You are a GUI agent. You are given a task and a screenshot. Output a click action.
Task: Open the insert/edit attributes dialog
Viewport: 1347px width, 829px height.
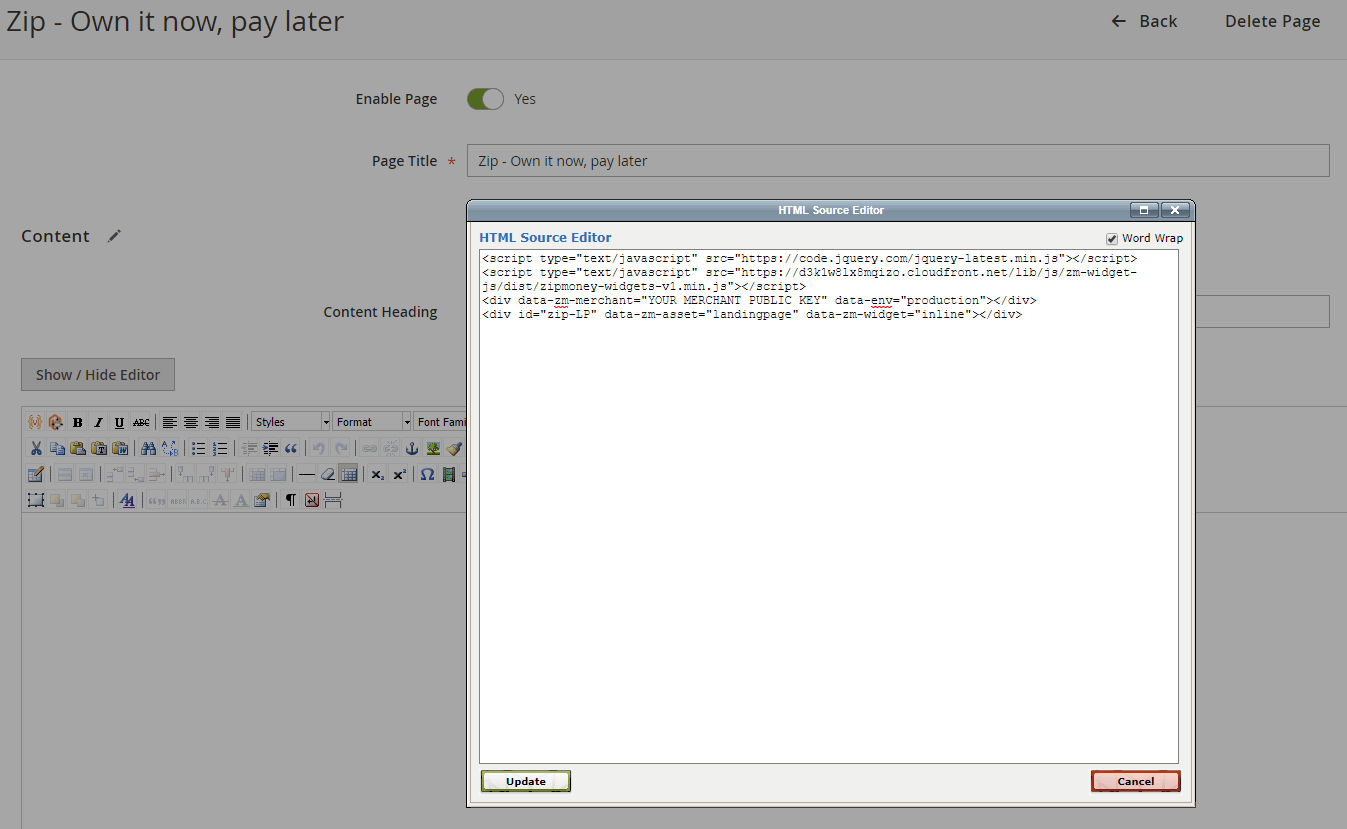click(261, 500)
